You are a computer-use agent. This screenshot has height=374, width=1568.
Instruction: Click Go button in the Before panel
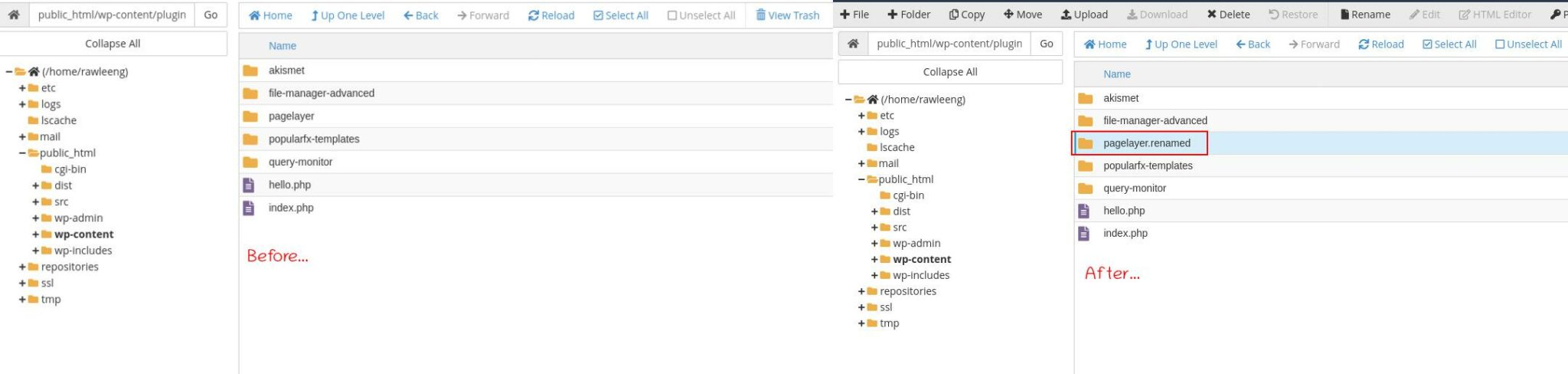click(x=211, y=15)
